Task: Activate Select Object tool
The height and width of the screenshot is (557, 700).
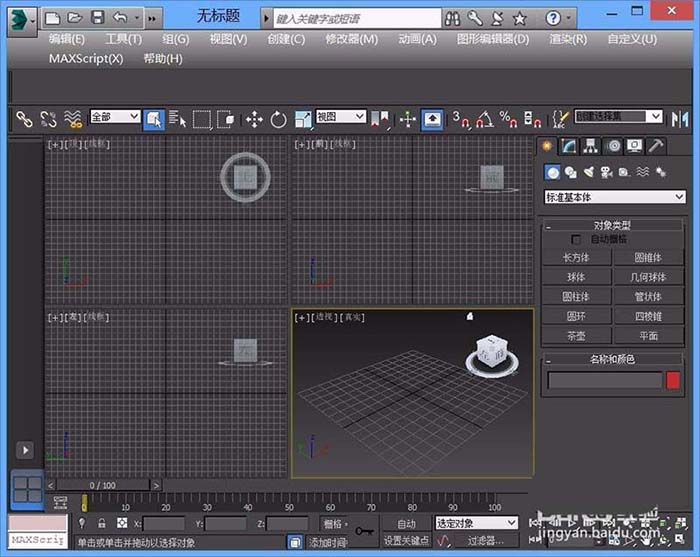Action: [x=154, y=120]
